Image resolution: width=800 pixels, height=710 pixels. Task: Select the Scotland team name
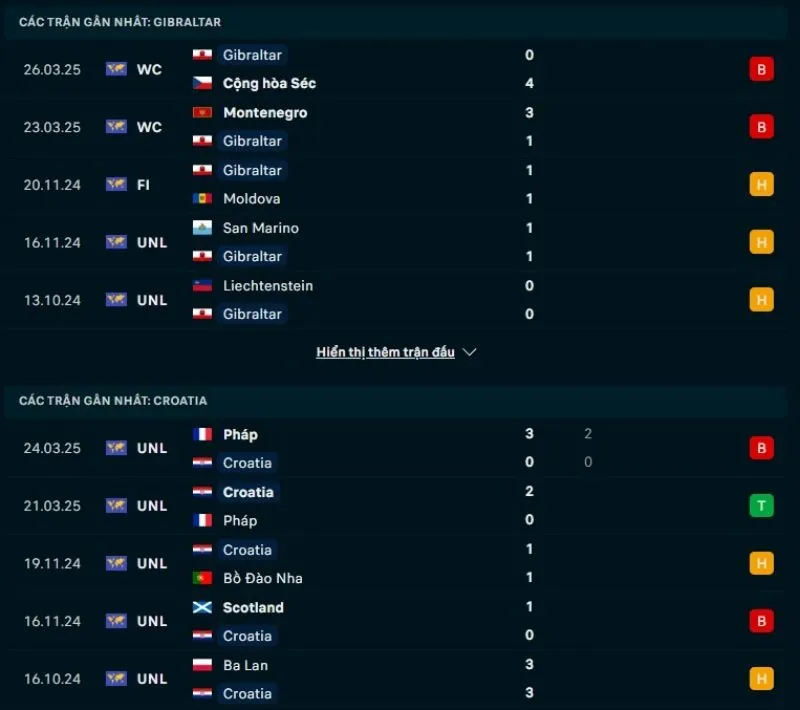tap(253, 607)
